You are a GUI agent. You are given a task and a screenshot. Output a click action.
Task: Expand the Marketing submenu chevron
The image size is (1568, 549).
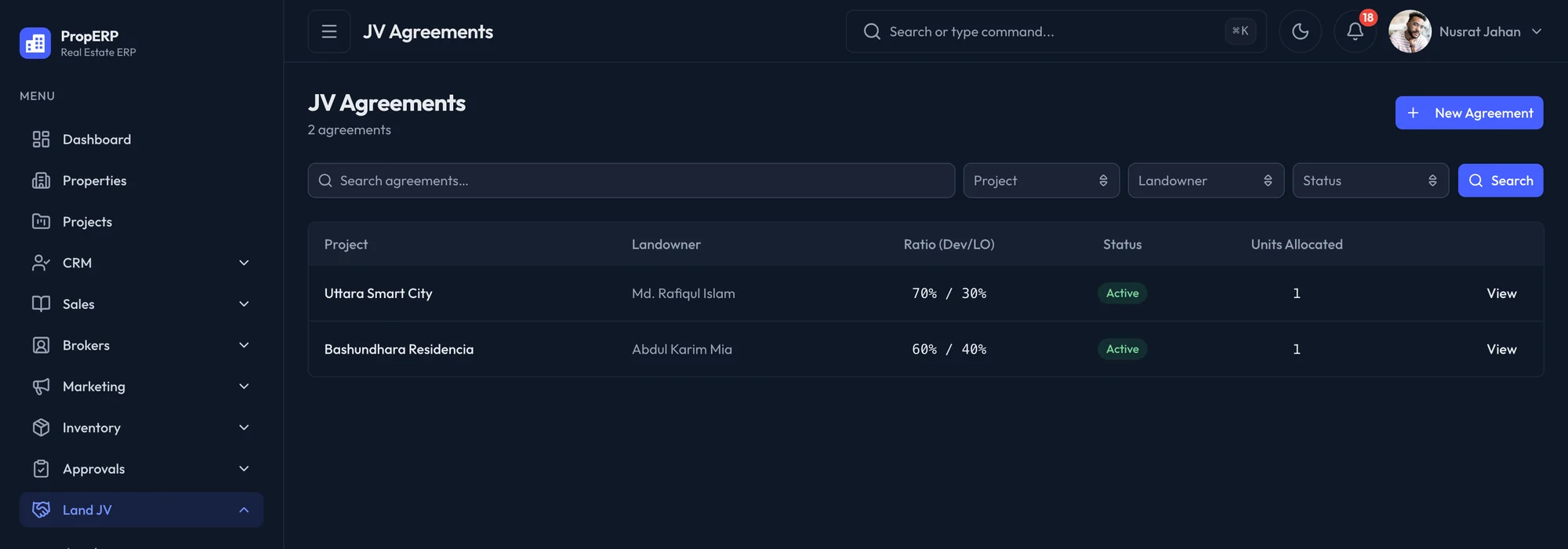(x=244, y=387)
